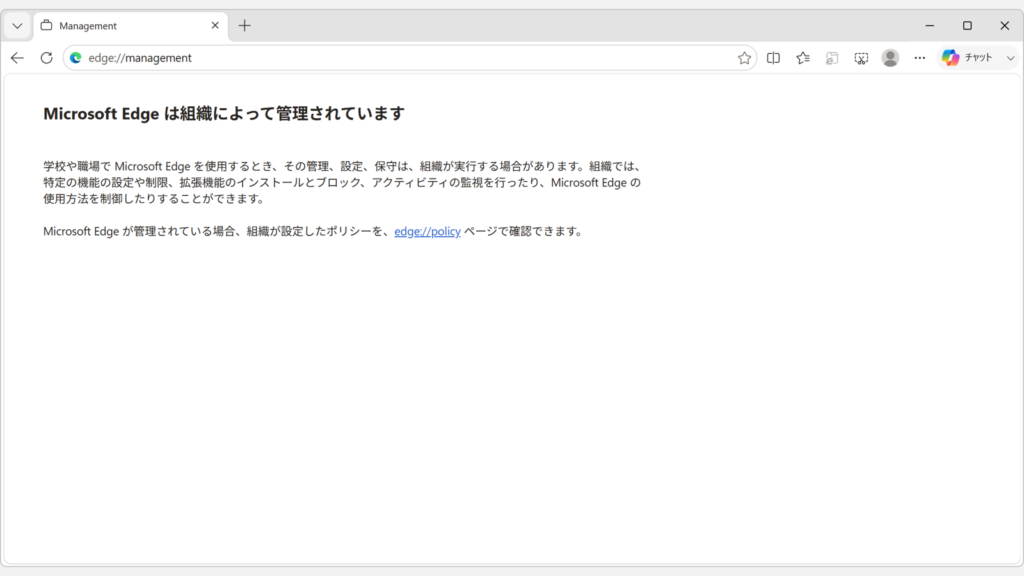Expand the chevron next to チャット
The height and width of the screenshot is (576, 1024).
(1010, 57)
